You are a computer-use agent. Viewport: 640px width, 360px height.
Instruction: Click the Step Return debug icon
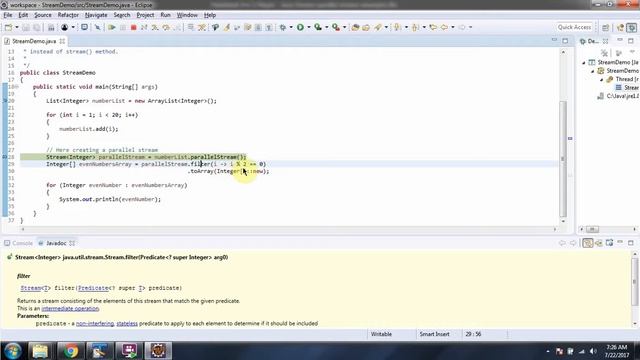coord(177,27)
